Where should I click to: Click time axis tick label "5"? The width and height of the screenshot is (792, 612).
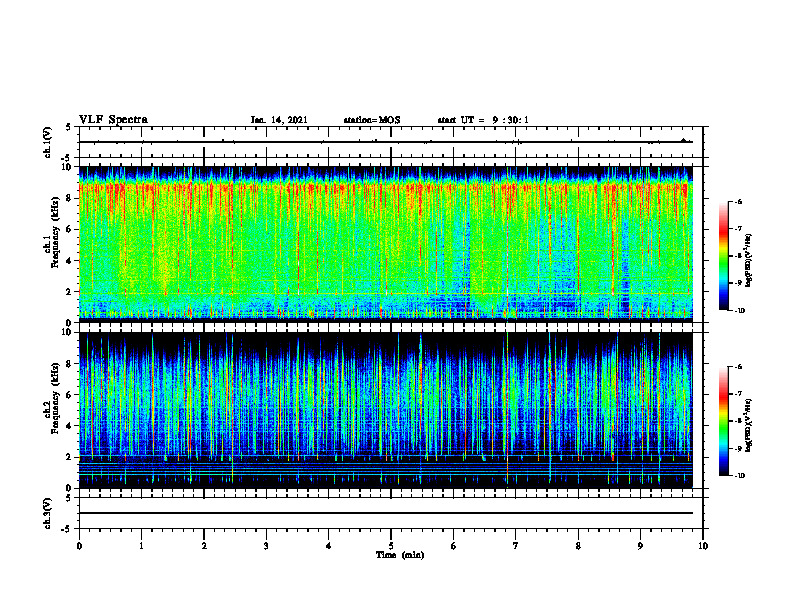coord(391,546)
